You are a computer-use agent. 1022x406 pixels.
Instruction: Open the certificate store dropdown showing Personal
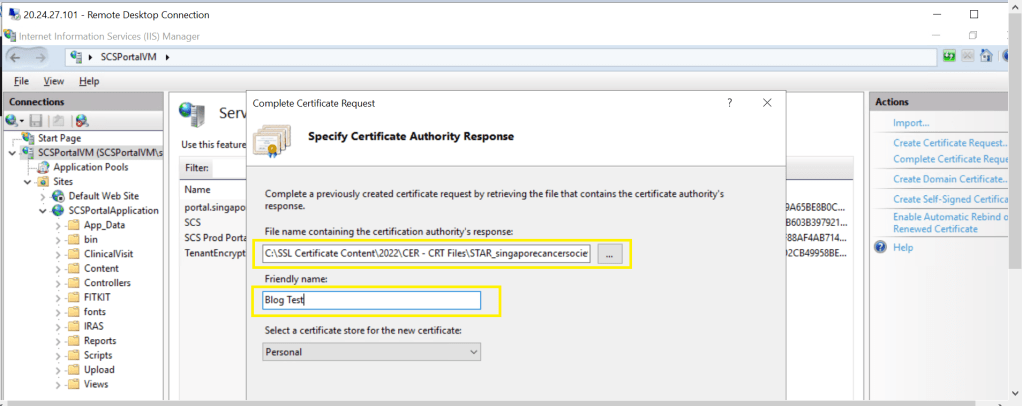pos(372,352)
